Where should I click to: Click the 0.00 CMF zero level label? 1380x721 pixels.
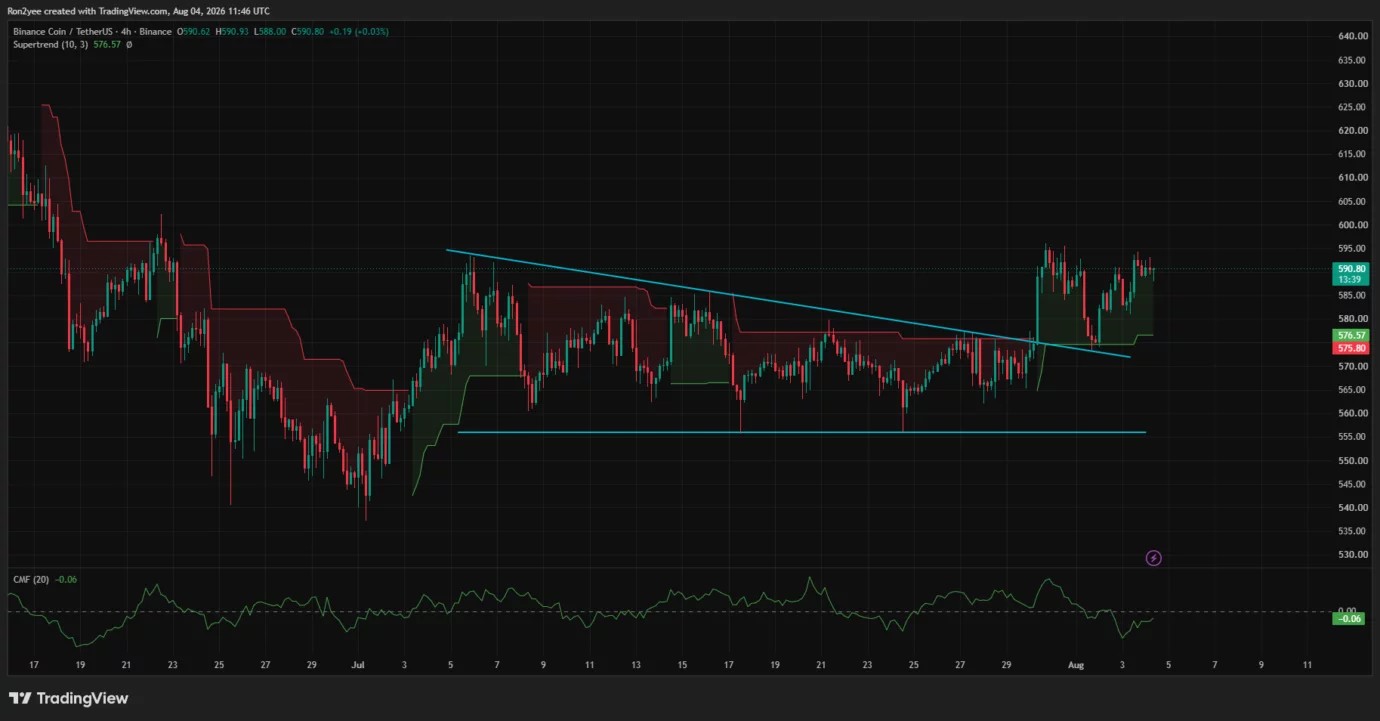[1347, 609]
